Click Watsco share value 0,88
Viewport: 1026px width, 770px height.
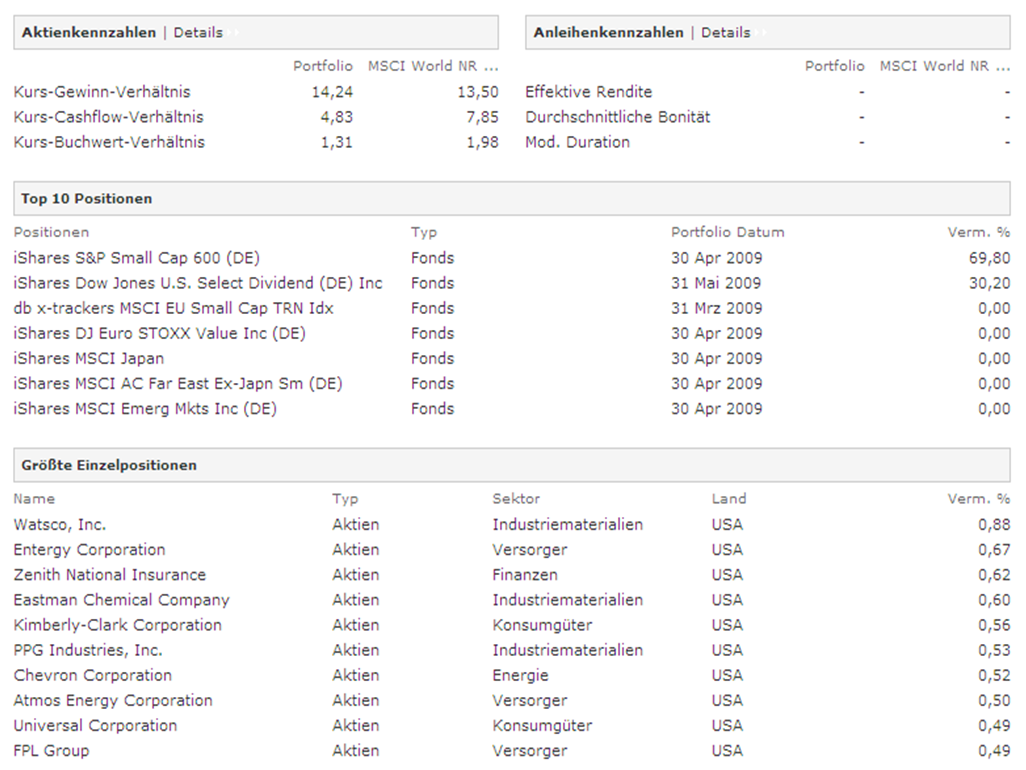coord(994,525)
